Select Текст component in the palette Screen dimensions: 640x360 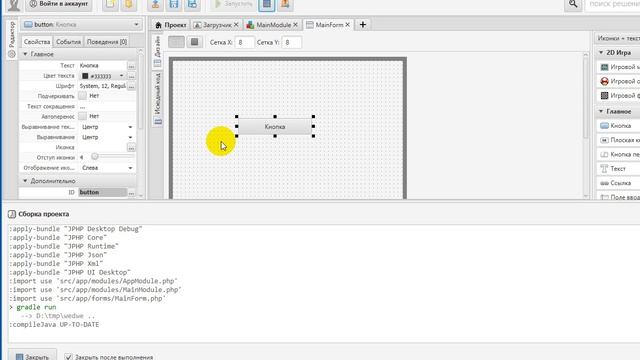(618, 169)
